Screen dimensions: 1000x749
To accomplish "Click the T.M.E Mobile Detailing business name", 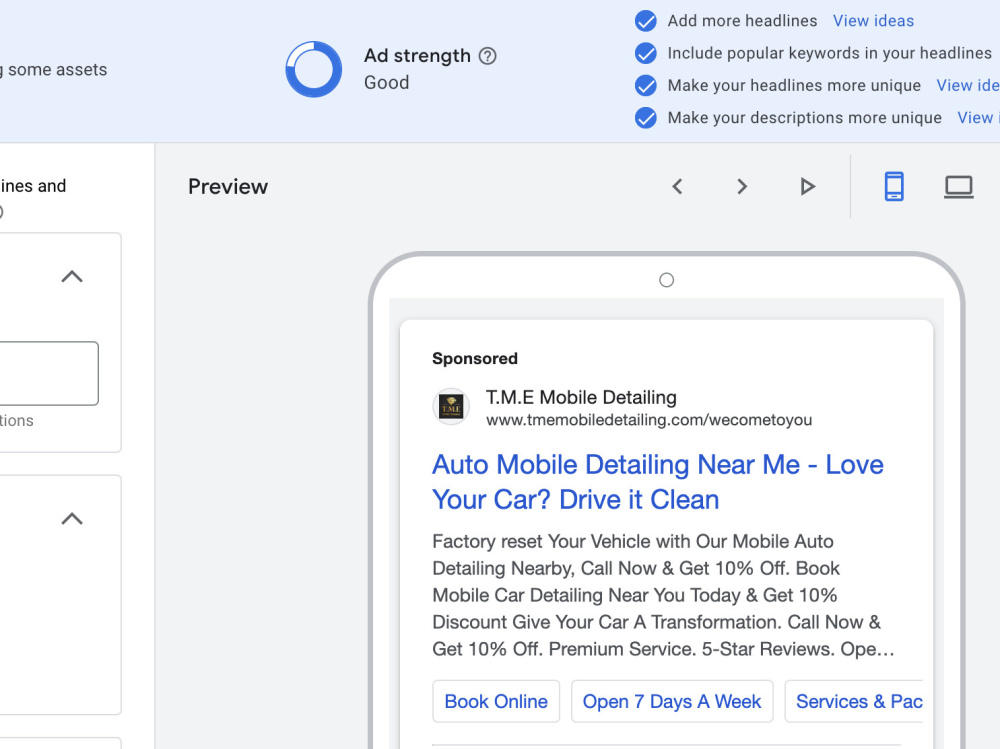I will 581,397.
